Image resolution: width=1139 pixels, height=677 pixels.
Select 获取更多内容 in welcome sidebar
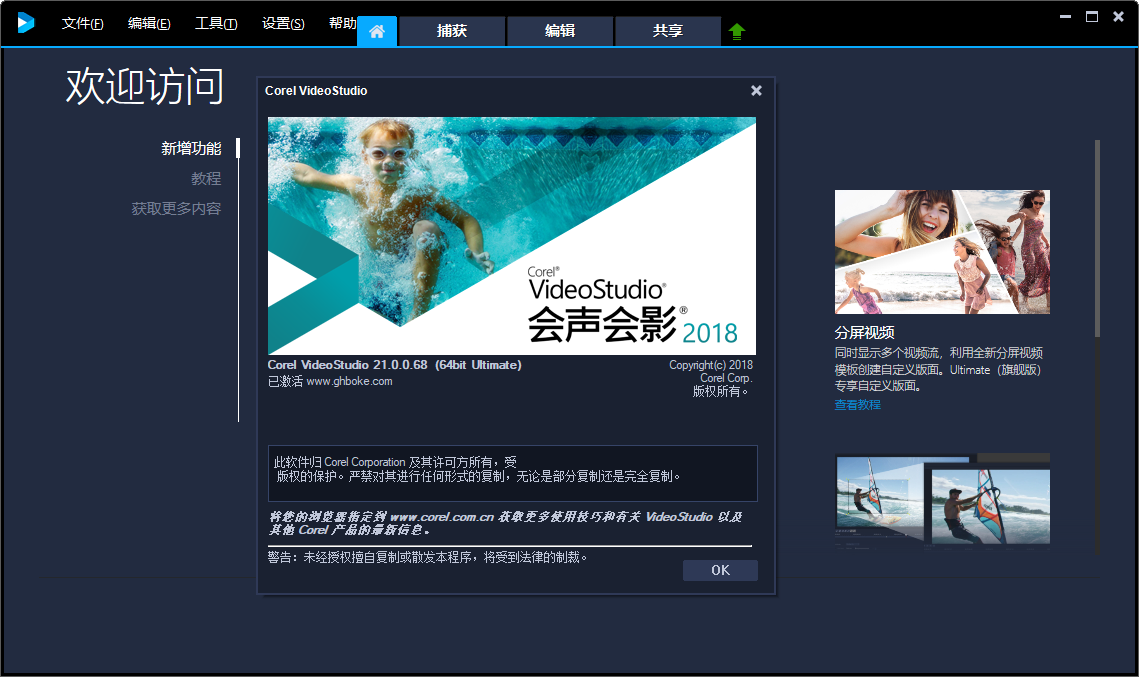point(177,208)
